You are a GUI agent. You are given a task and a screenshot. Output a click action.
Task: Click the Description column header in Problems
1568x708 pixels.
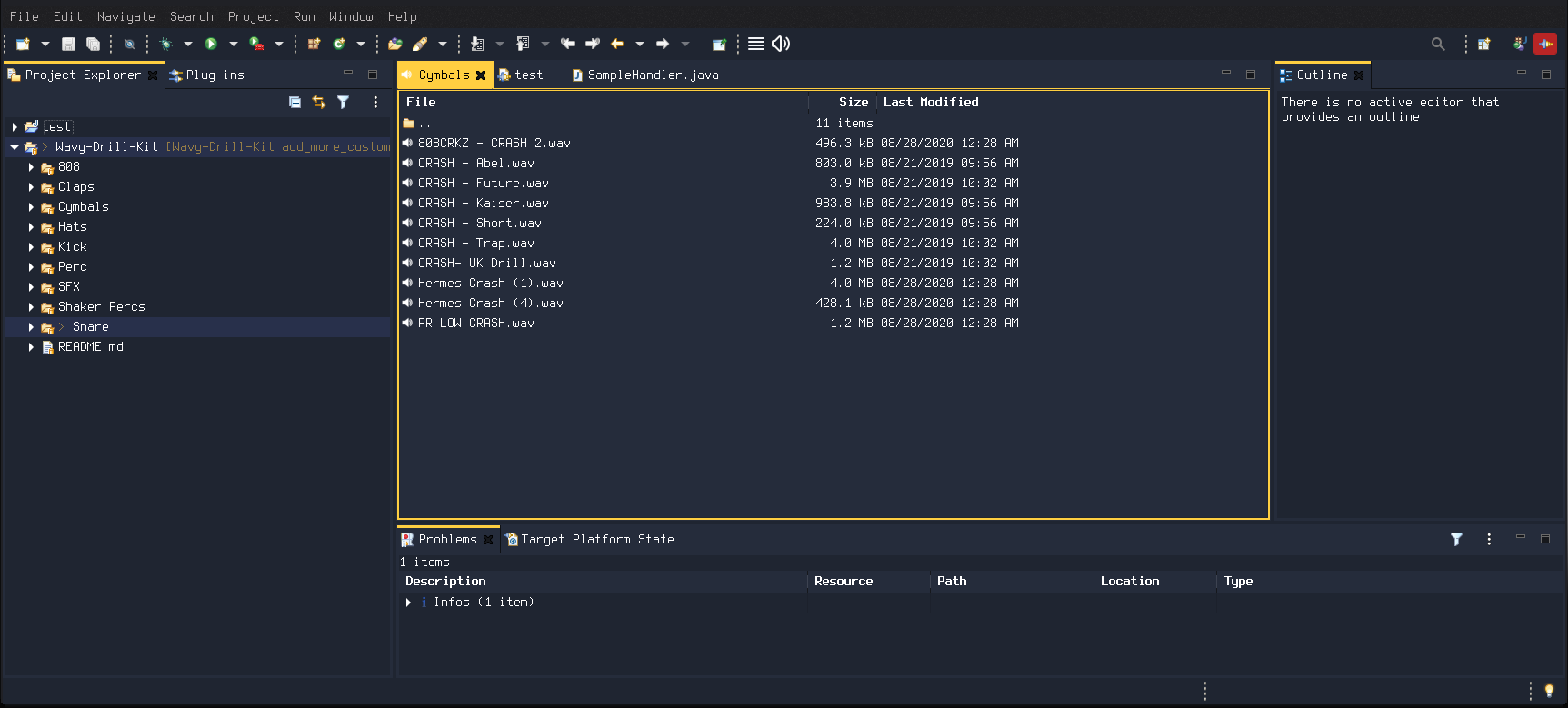click(x=603, y=582)
